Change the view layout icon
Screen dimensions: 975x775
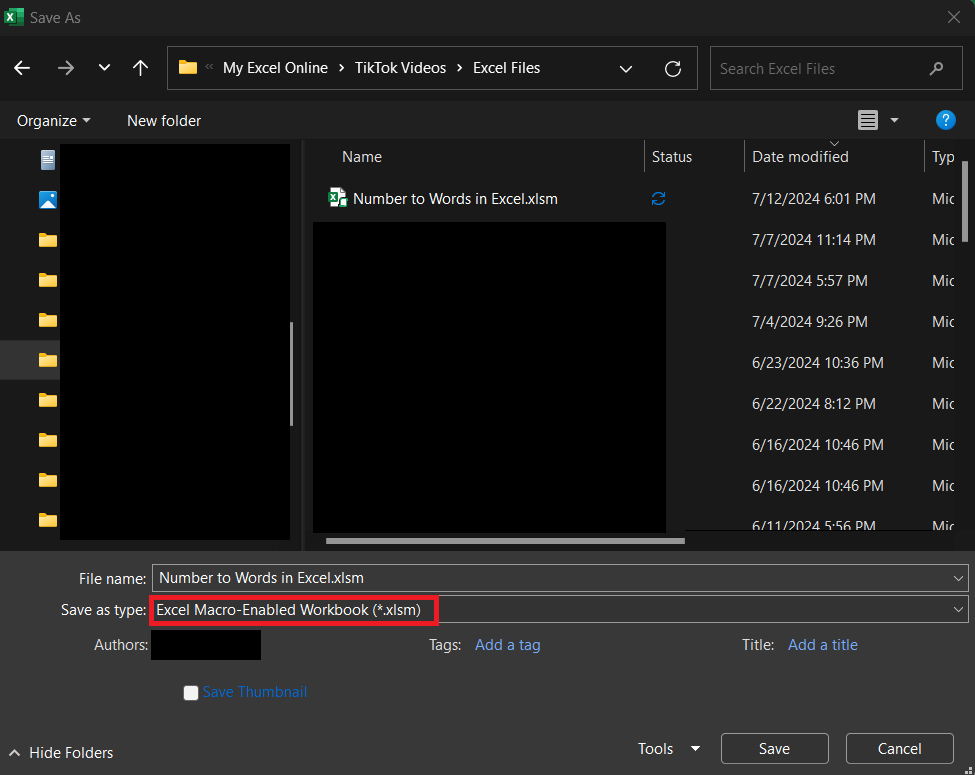click(867, 120)
